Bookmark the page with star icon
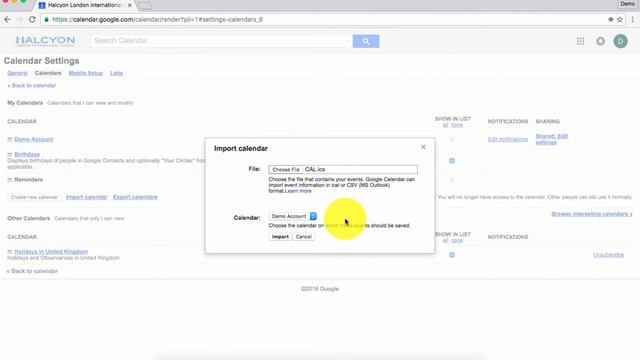 click(x=620, y=19)
